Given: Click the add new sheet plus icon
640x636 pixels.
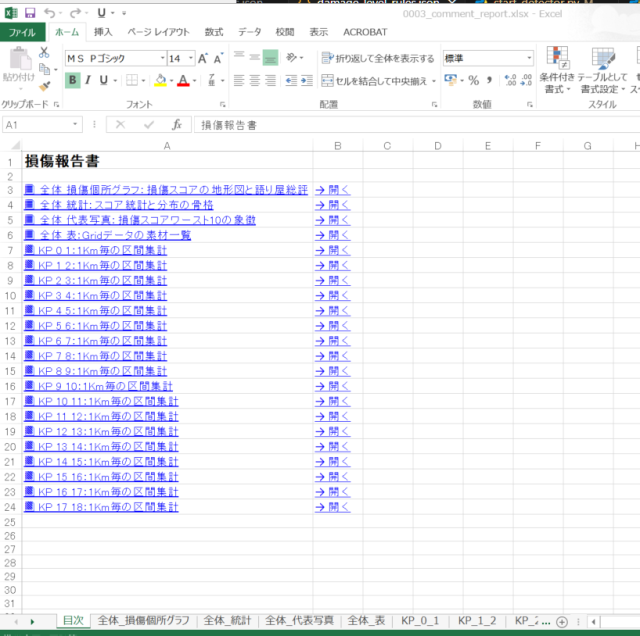Looking at the screenshot, I should pyautogui.click(x=562, y=622).
